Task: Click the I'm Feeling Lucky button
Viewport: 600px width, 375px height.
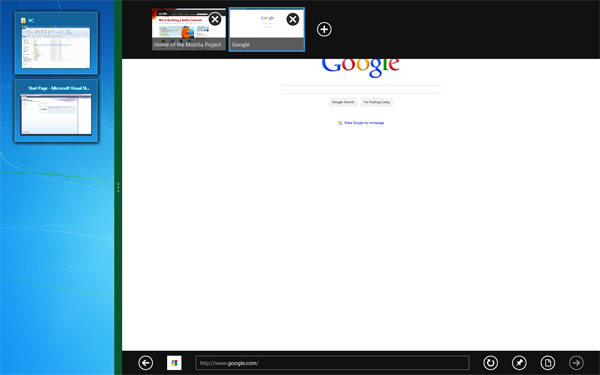Action: point(377,102)
